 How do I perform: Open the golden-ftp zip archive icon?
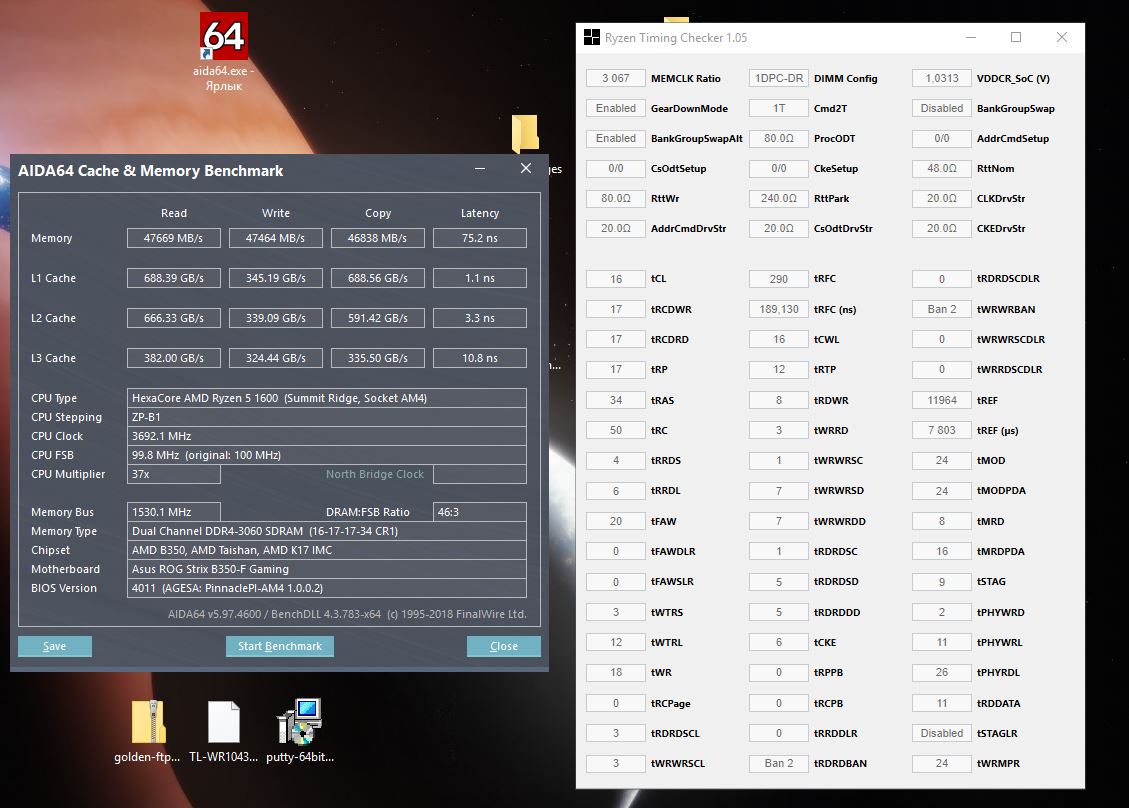tap(148, 730)
